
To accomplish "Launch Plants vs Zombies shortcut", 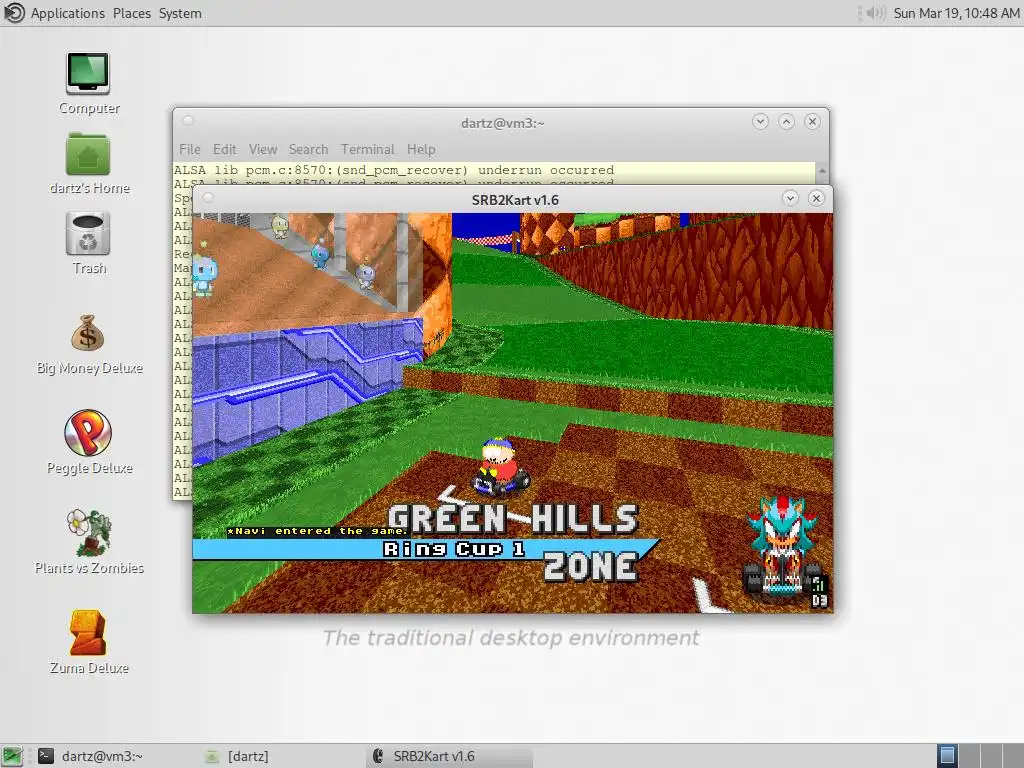I will coord(89,532).
